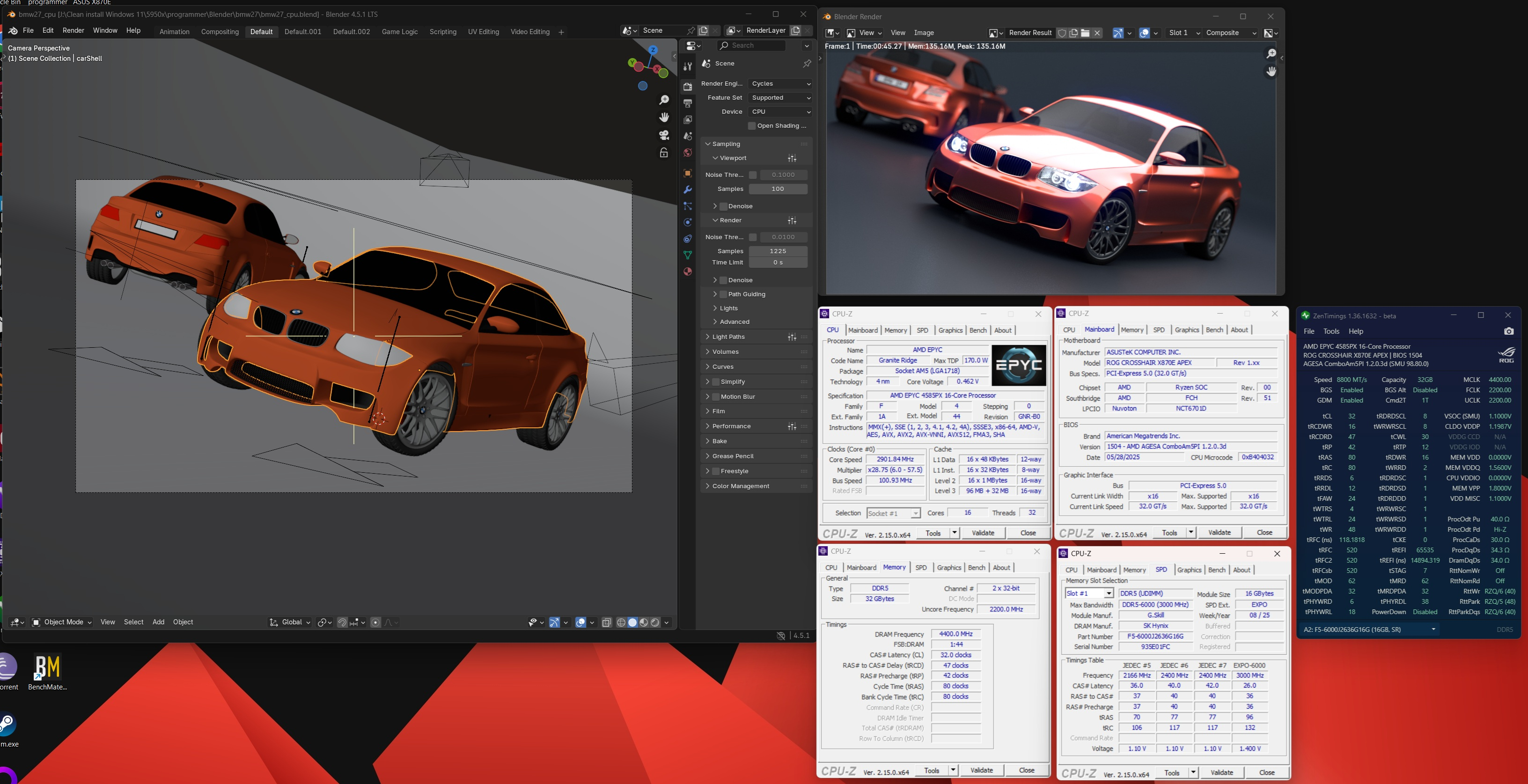Open the Tools menu in ZenTimings
The width and height of the screenshot is (1528, 784).
click(x=1331, y=331)
